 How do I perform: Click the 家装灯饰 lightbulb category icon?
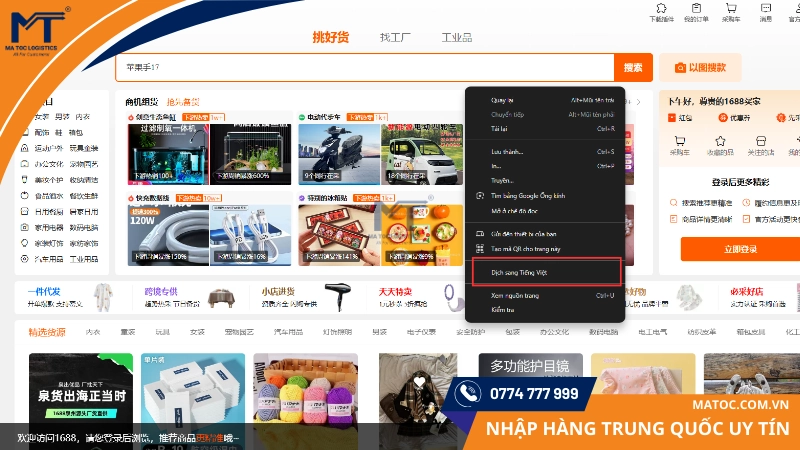coord(24,243)
